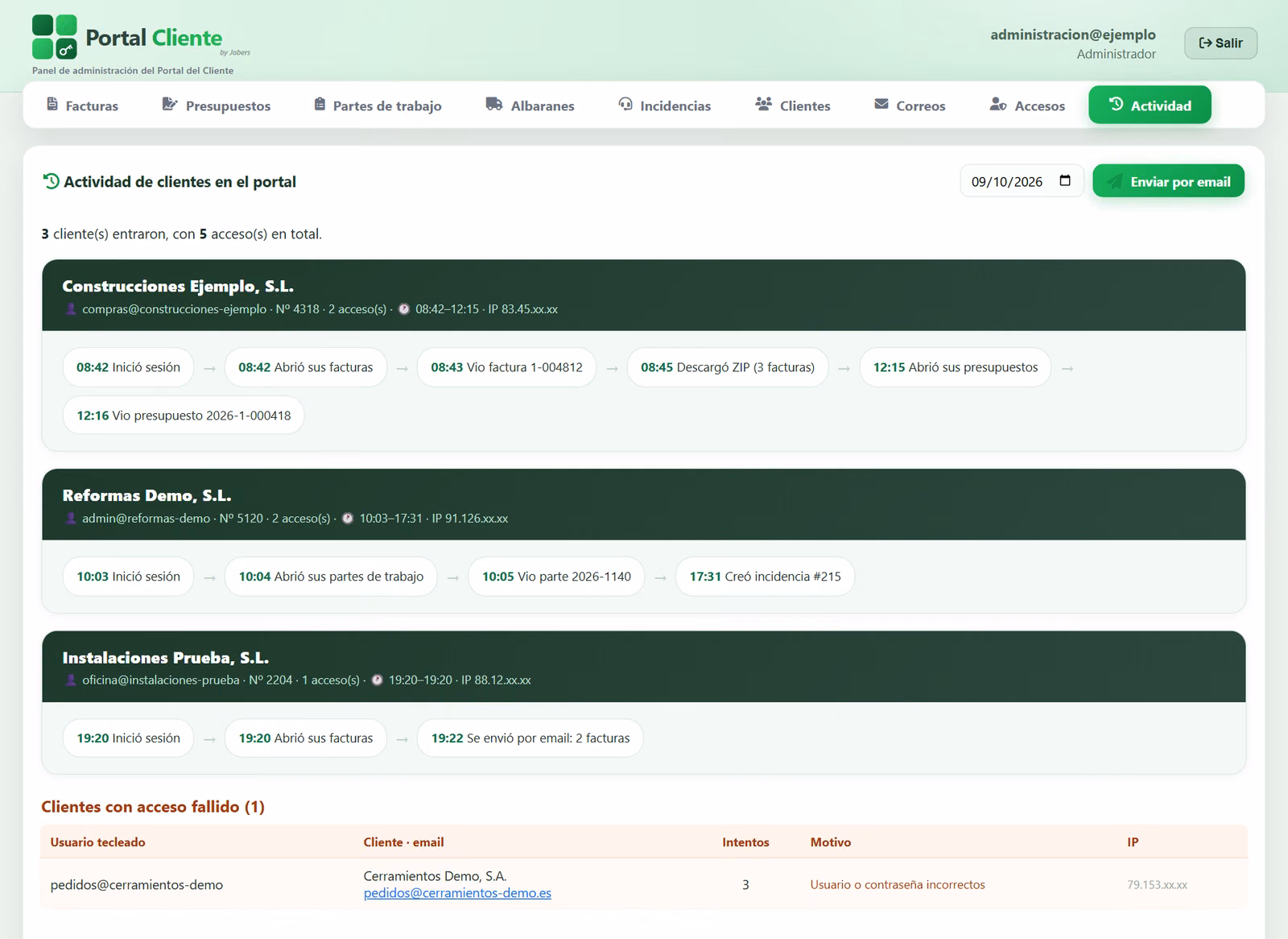This screenshot has width=1288, height=939.
Task: Click user icon beside admin@reformas-demo
Action: point(71,519)
